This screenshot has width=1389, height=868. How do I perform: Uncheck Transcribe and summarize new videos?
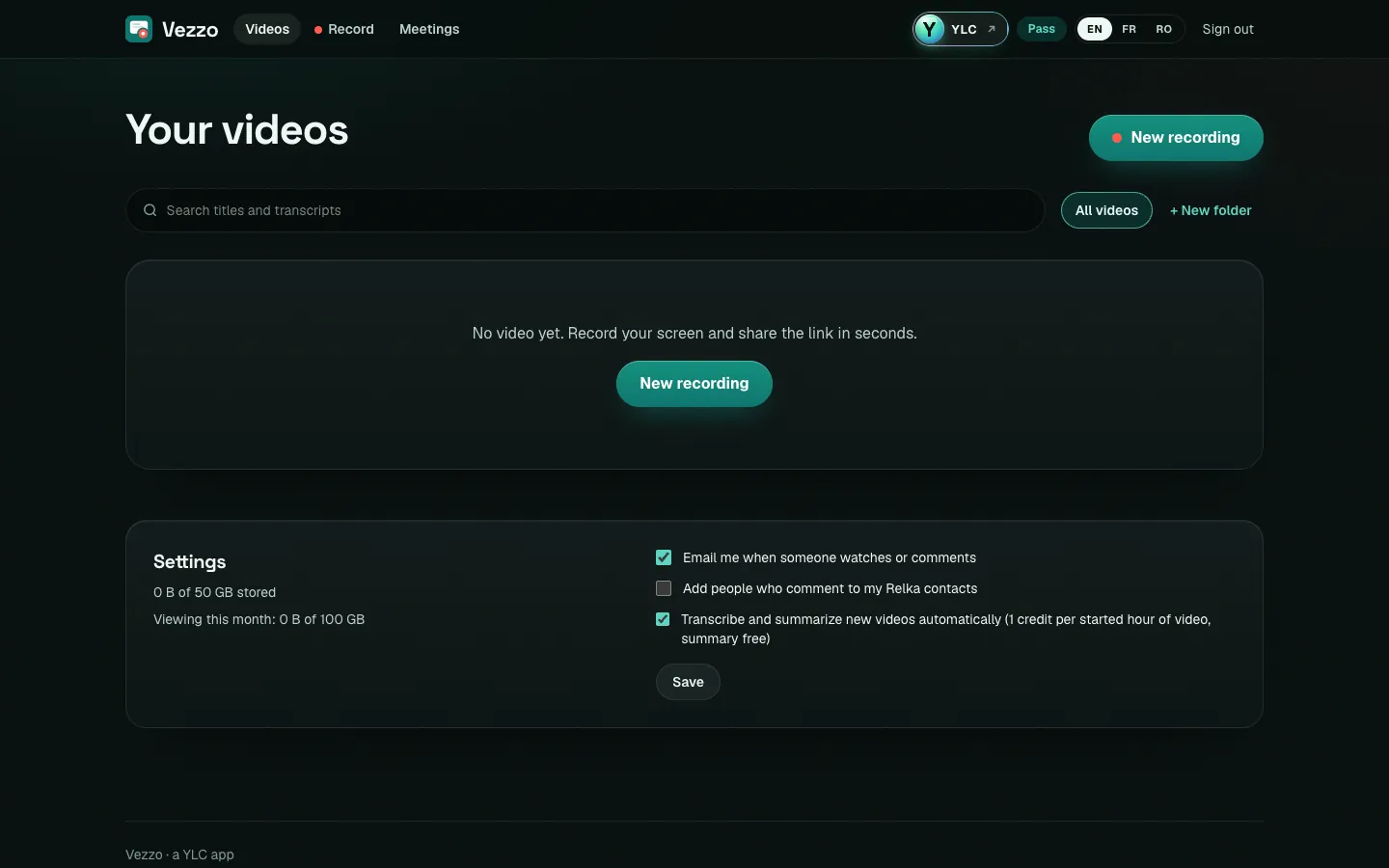tap(663, 619)
